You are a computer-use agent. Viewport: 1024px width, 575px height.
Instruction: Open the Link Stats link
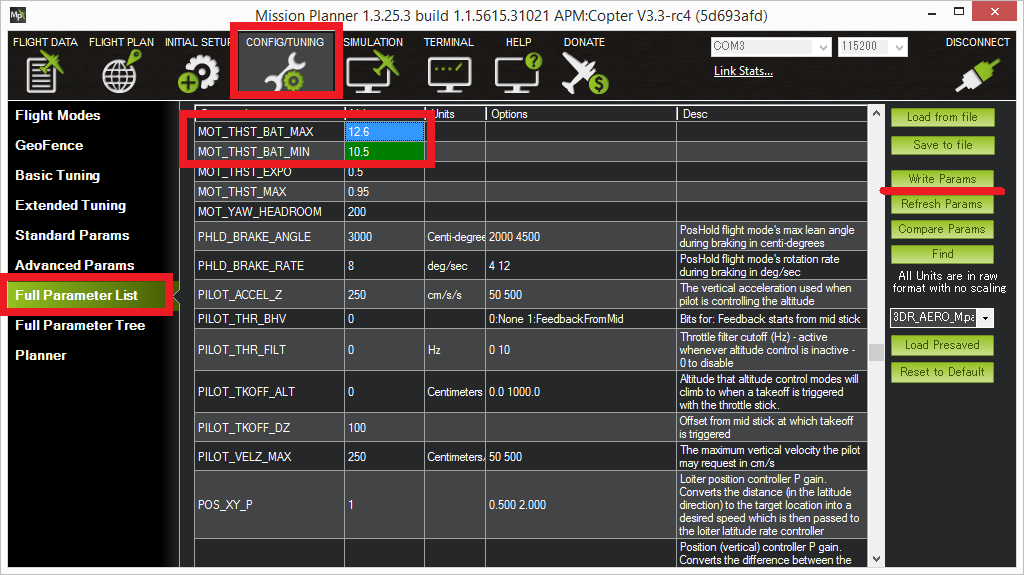click(743, 71)
